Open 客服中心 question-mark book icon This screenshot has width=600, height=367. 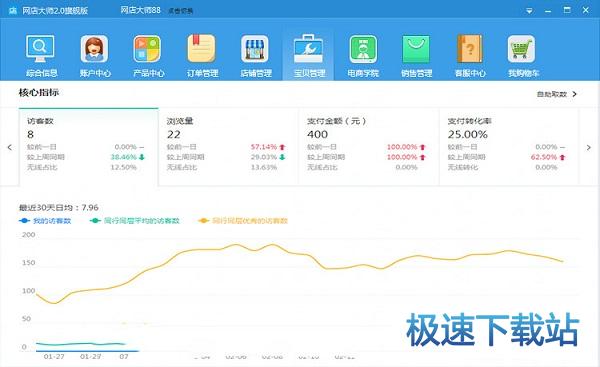click(x=470, y=49)
